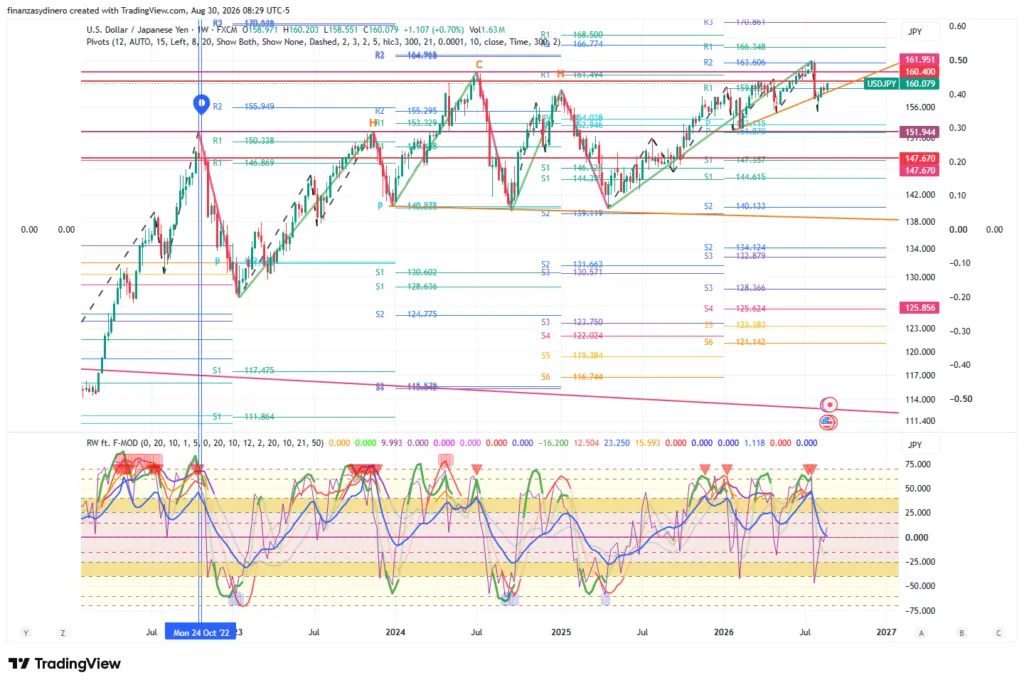Select the Pivots indicator legend line

click(x=323, y=42)
